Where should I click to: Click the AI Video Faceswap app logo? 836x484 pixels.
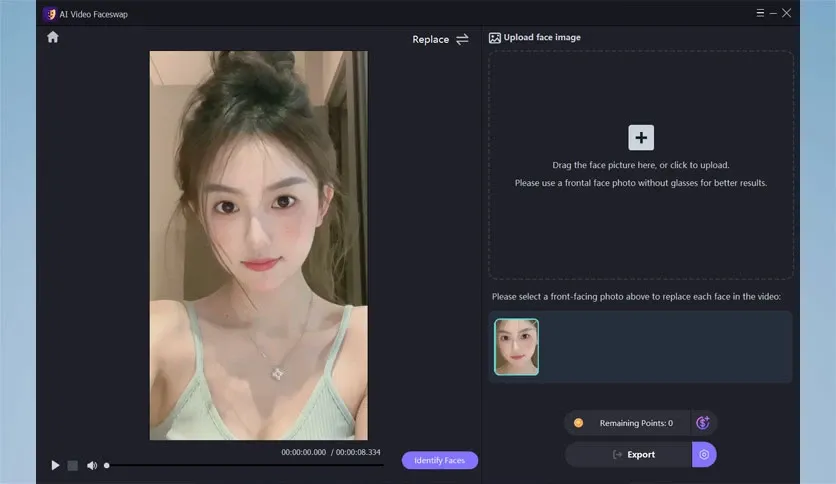(50, 14)
